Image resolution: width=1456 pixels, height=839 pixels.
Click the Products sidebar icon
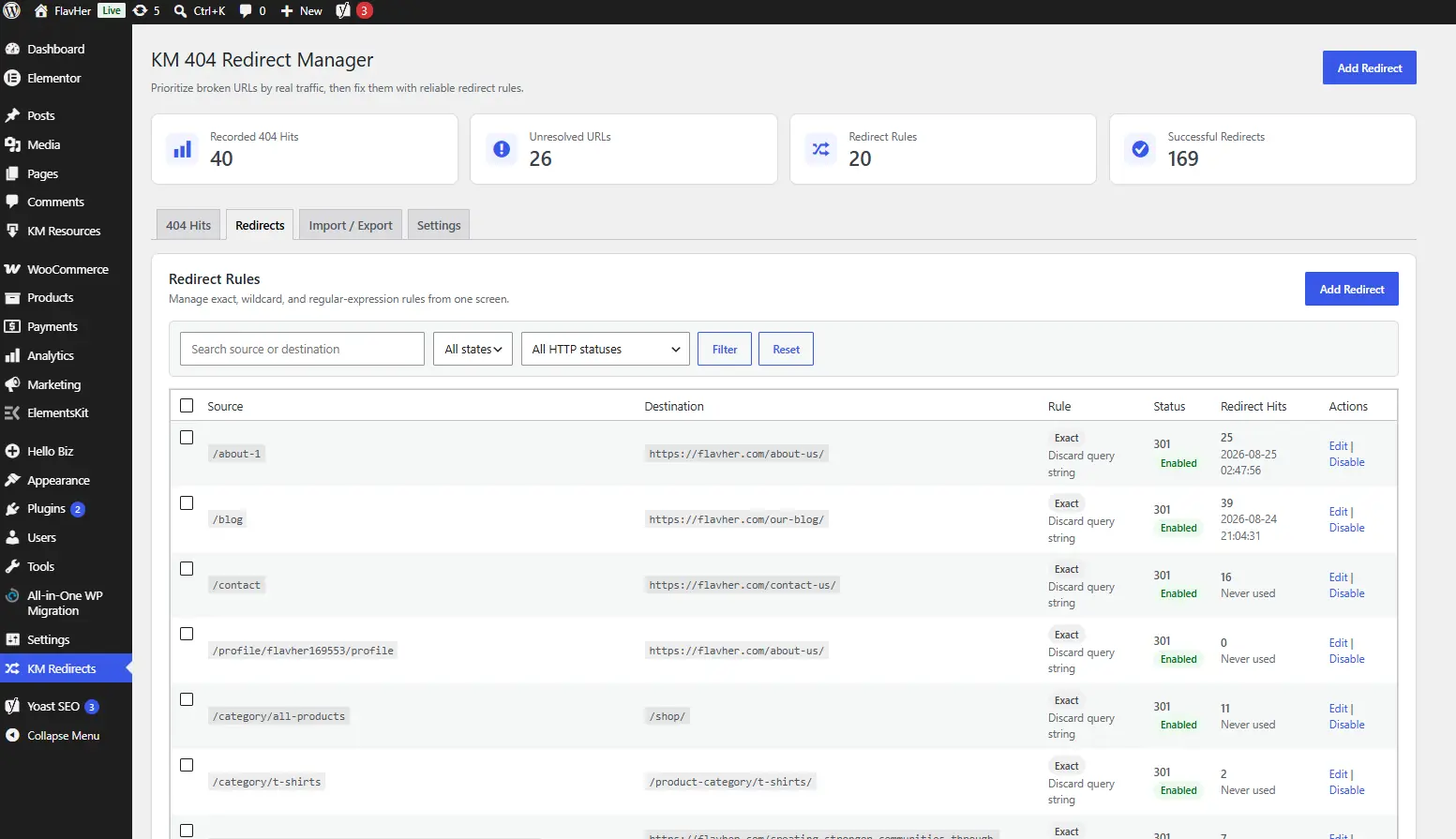(x=12, y=297)
